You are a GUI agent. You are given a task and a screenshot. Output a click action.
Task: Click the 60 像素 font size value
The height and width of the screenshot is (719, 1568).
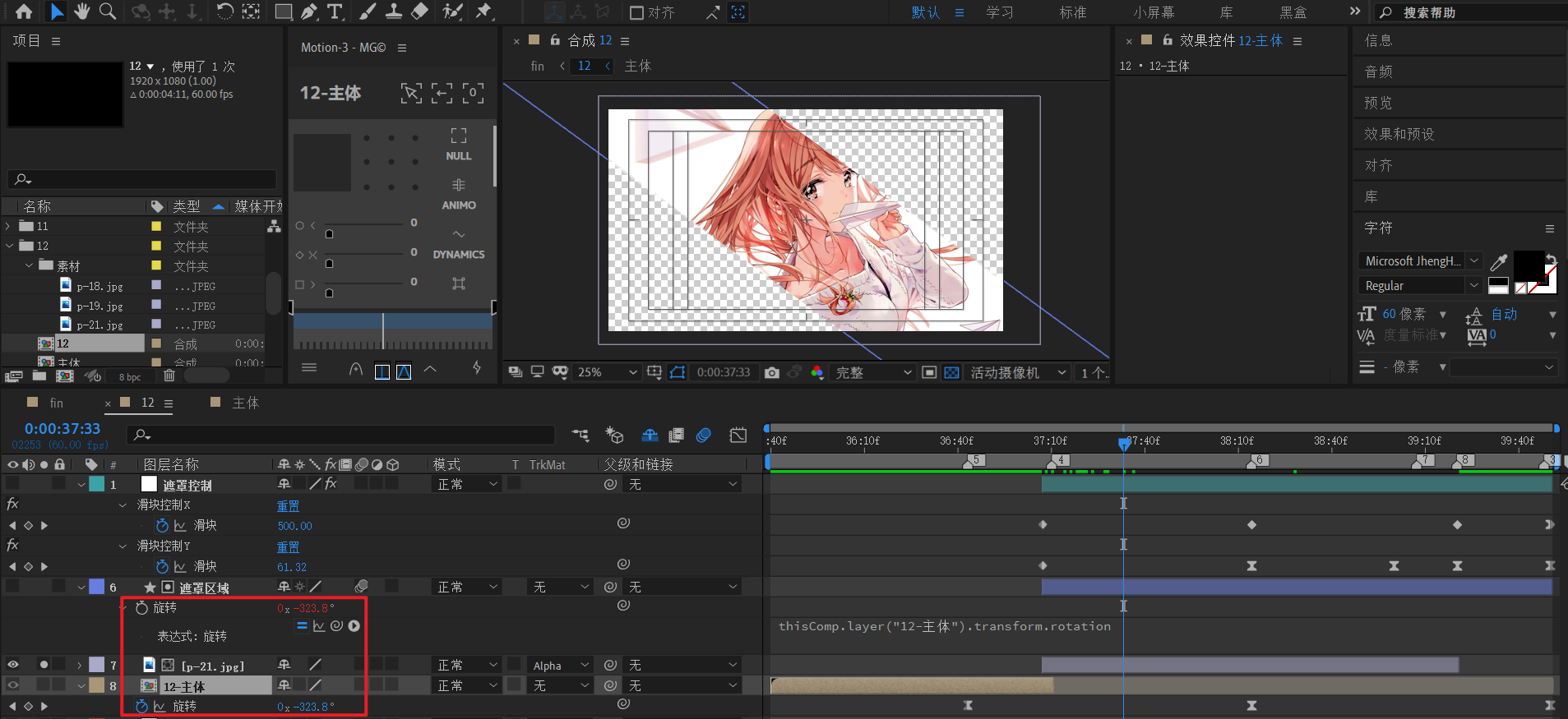[x=1404, y=314]
